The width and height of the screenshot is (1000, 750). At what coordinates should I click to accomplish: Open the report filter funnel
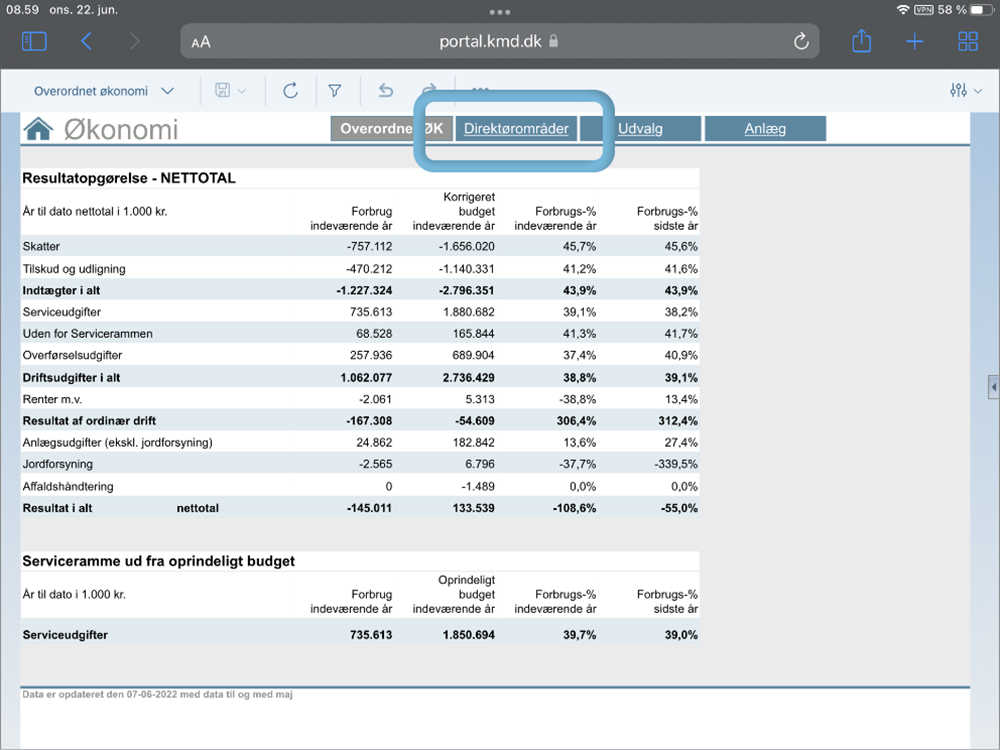click(335, 91)
